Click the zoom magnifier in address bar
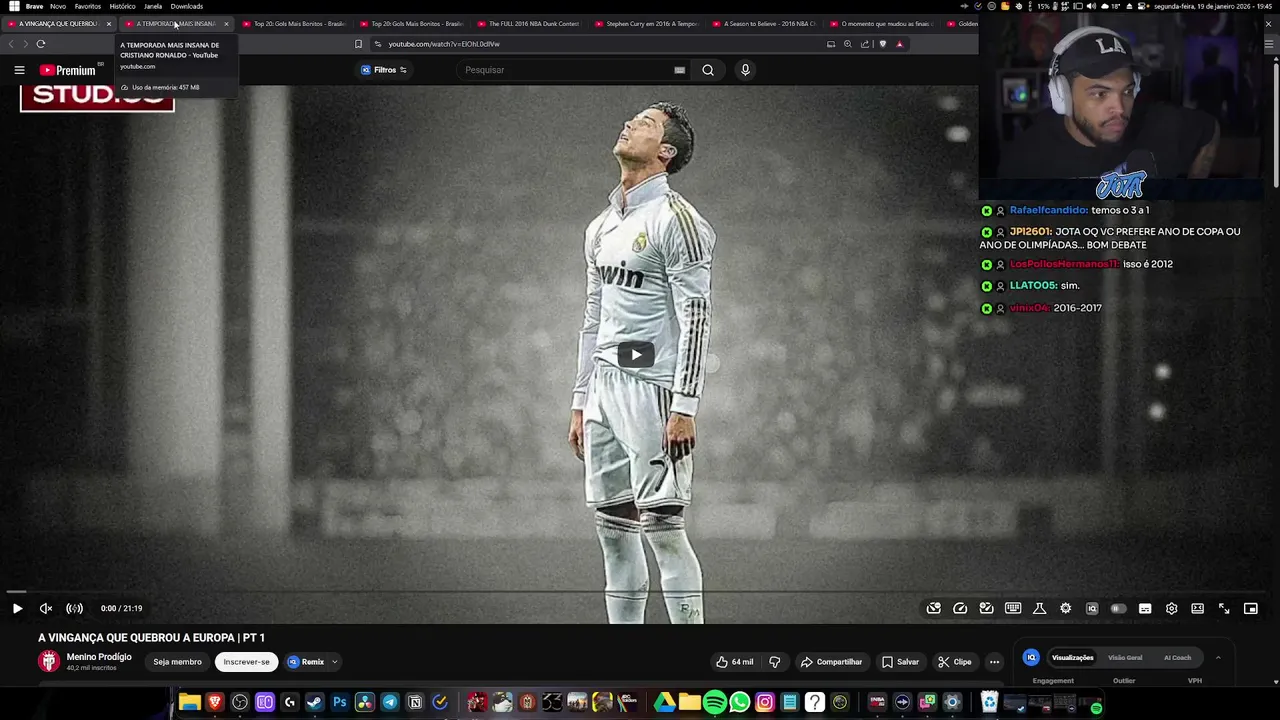The width and height of the screenshot is (1280, 720). point(848,44)
